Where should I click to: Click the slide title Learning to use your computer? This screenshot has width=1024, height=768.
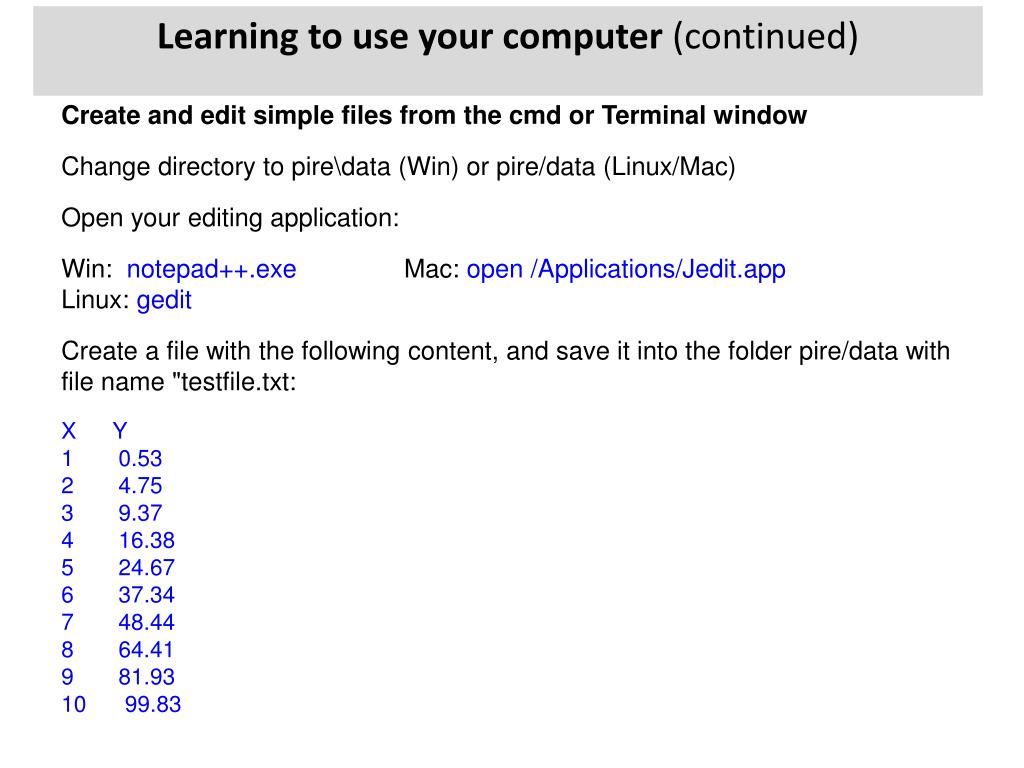(409, 37)
